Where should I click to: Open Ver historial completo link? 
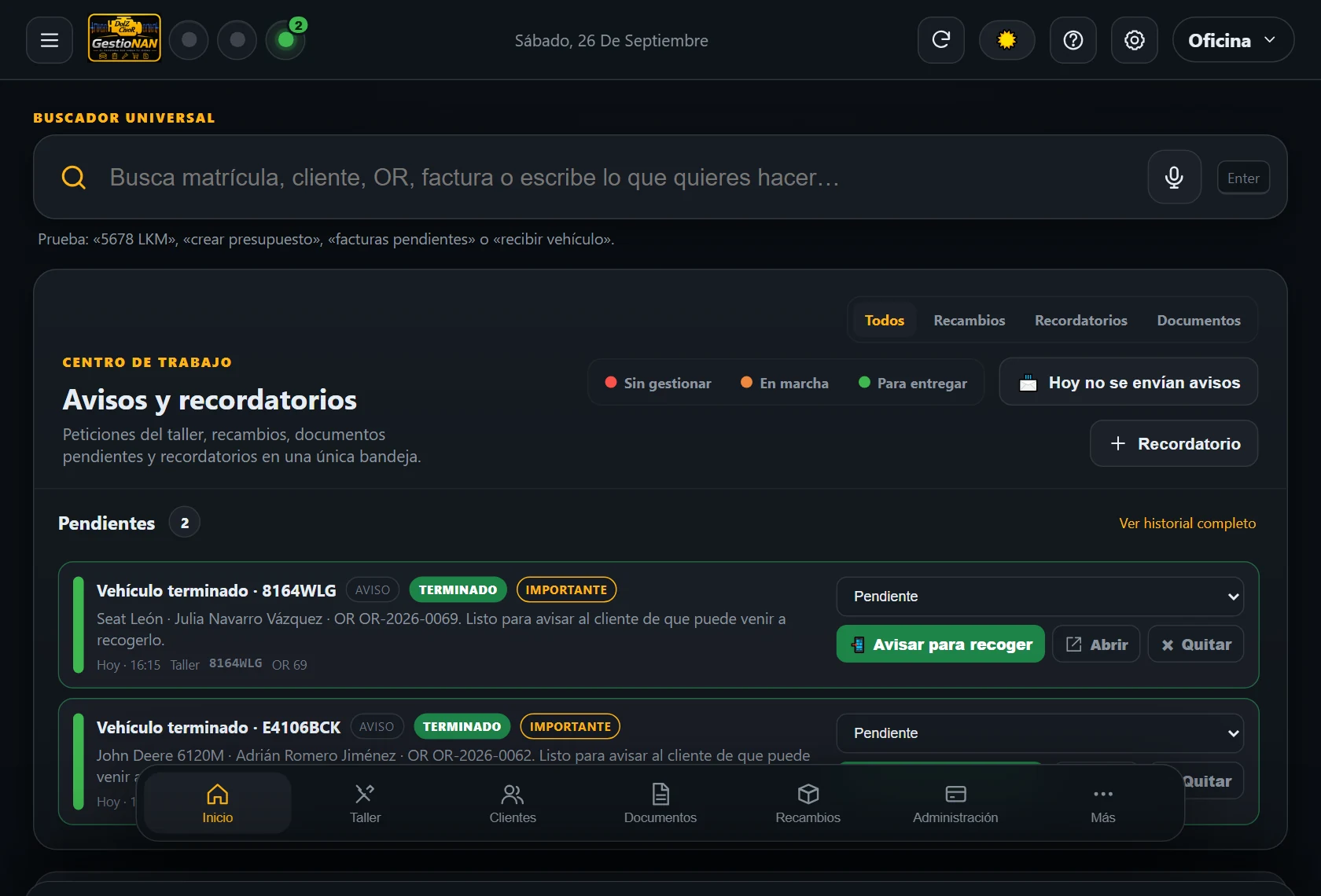1187,523
